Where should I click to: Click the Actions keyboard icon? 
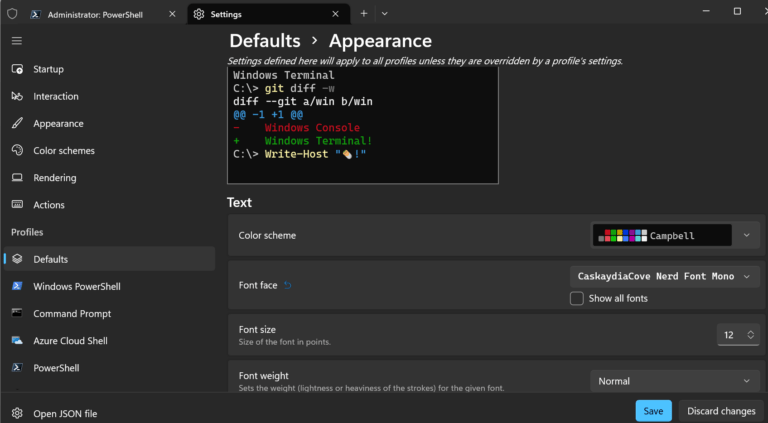coord(17,205)
